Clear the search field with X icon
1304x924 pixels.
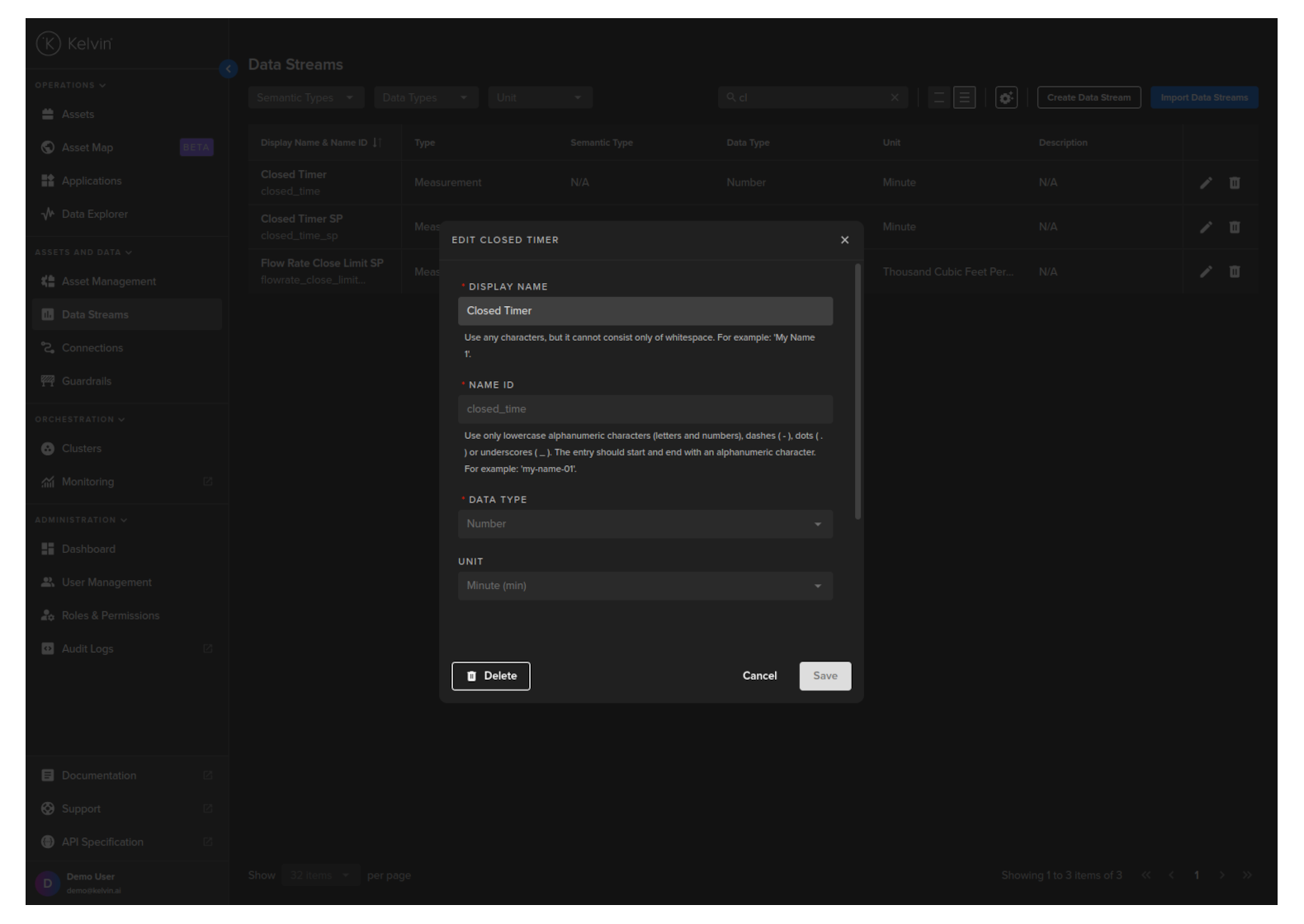tap(895, 97)
